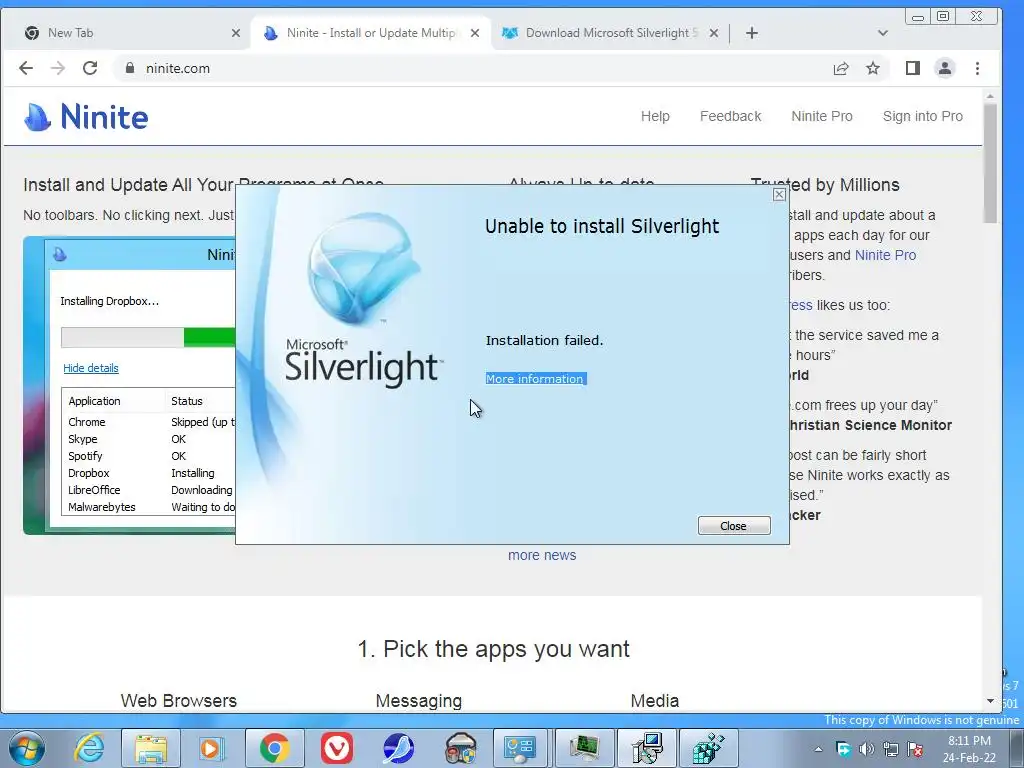Close the Download Microsoft Silverlight tab
The height and width of the screenshot is (768, 1024).
pos(714,33)
